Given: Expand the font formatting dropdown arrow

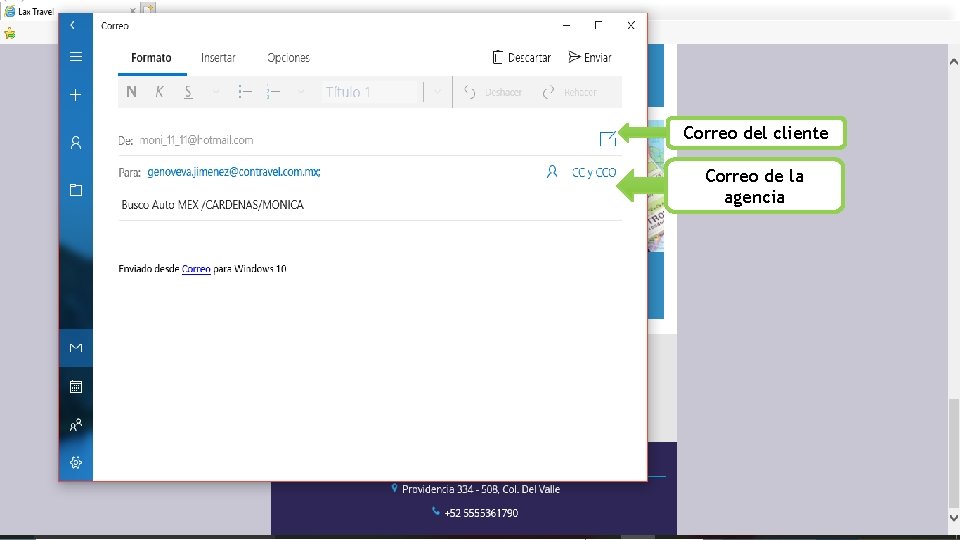Looking at the screenshot, I should click(x=216, y=92).
